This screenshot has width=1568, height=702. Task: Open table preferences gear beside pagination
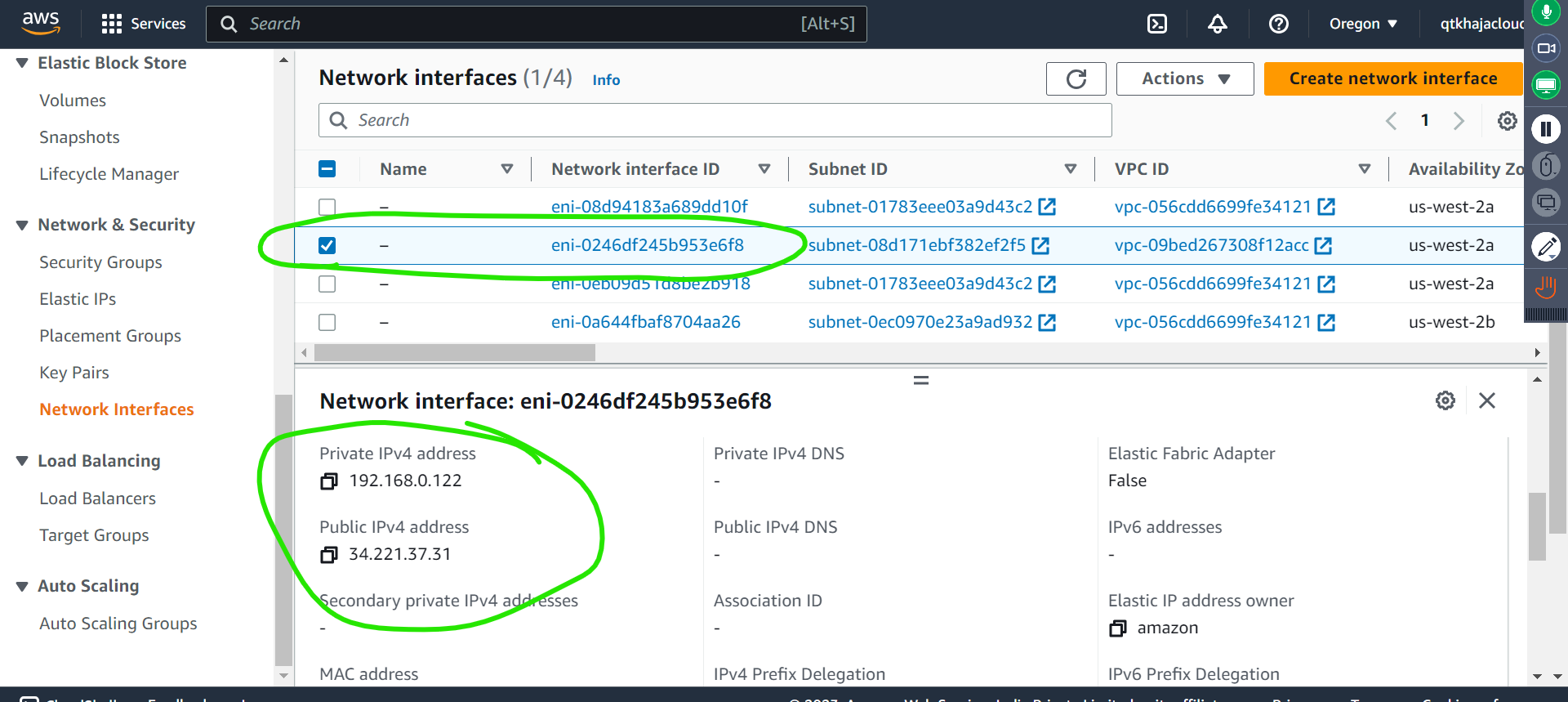(1508, 121)
